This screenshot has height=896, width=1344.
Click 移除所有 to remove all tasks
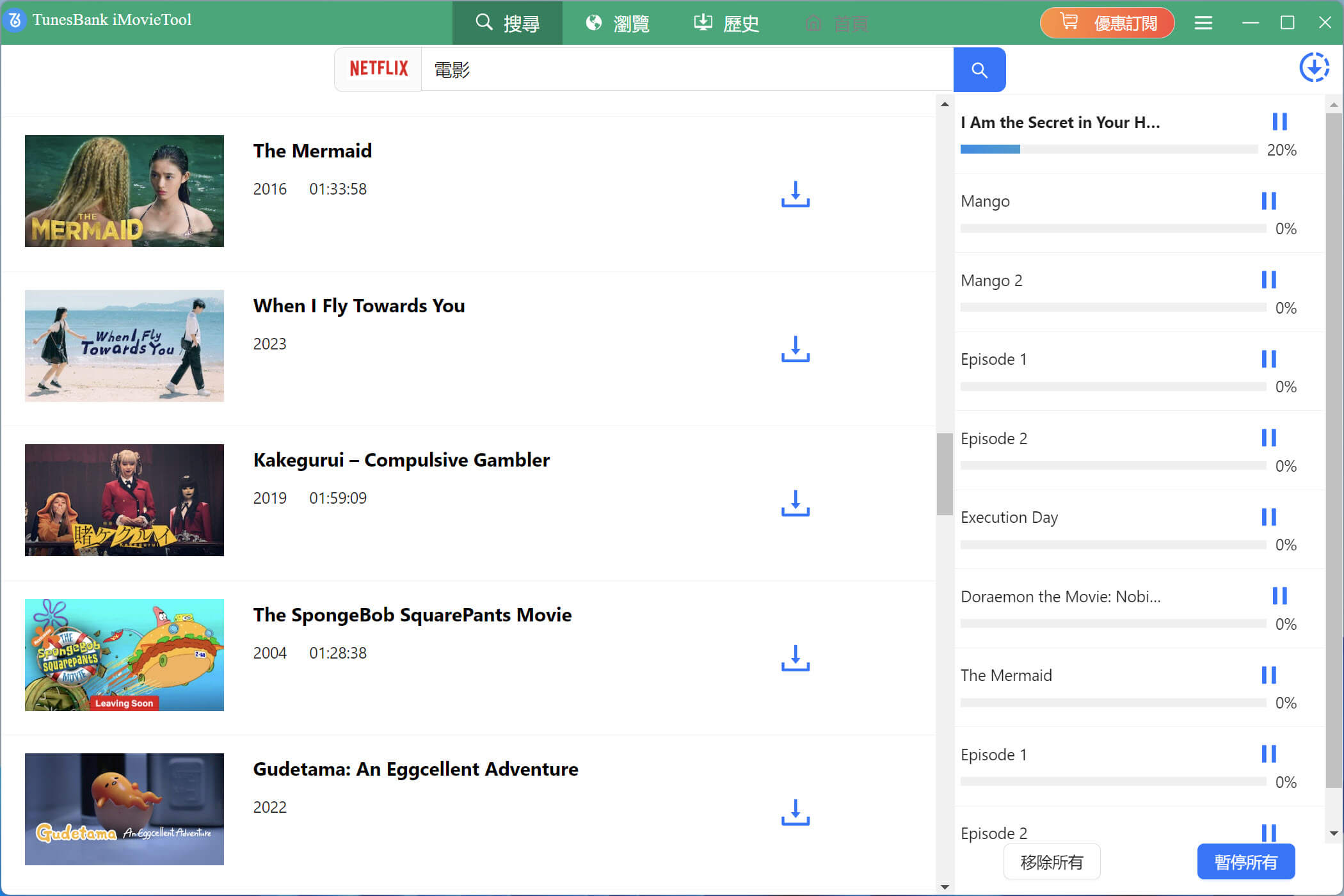(1052, 861)
